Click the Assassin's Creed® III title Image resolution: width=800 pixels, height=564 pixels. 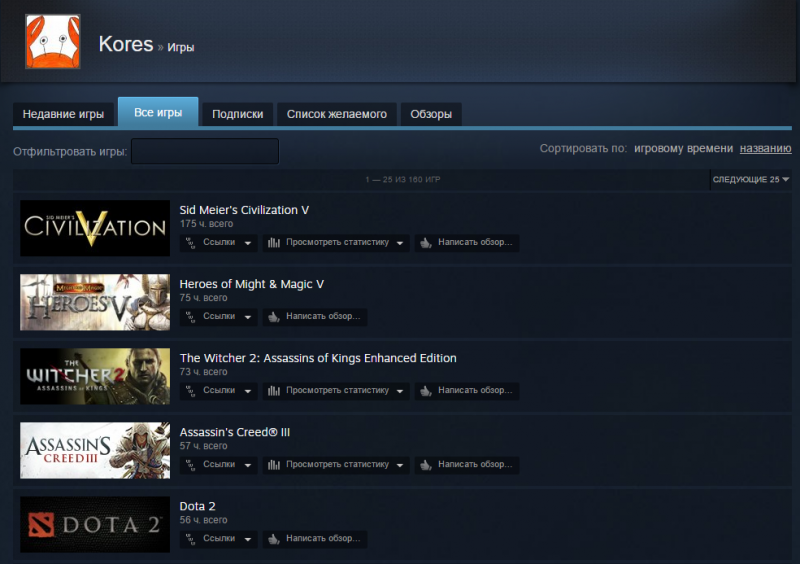pyautogui.click(x=235, y=432)
